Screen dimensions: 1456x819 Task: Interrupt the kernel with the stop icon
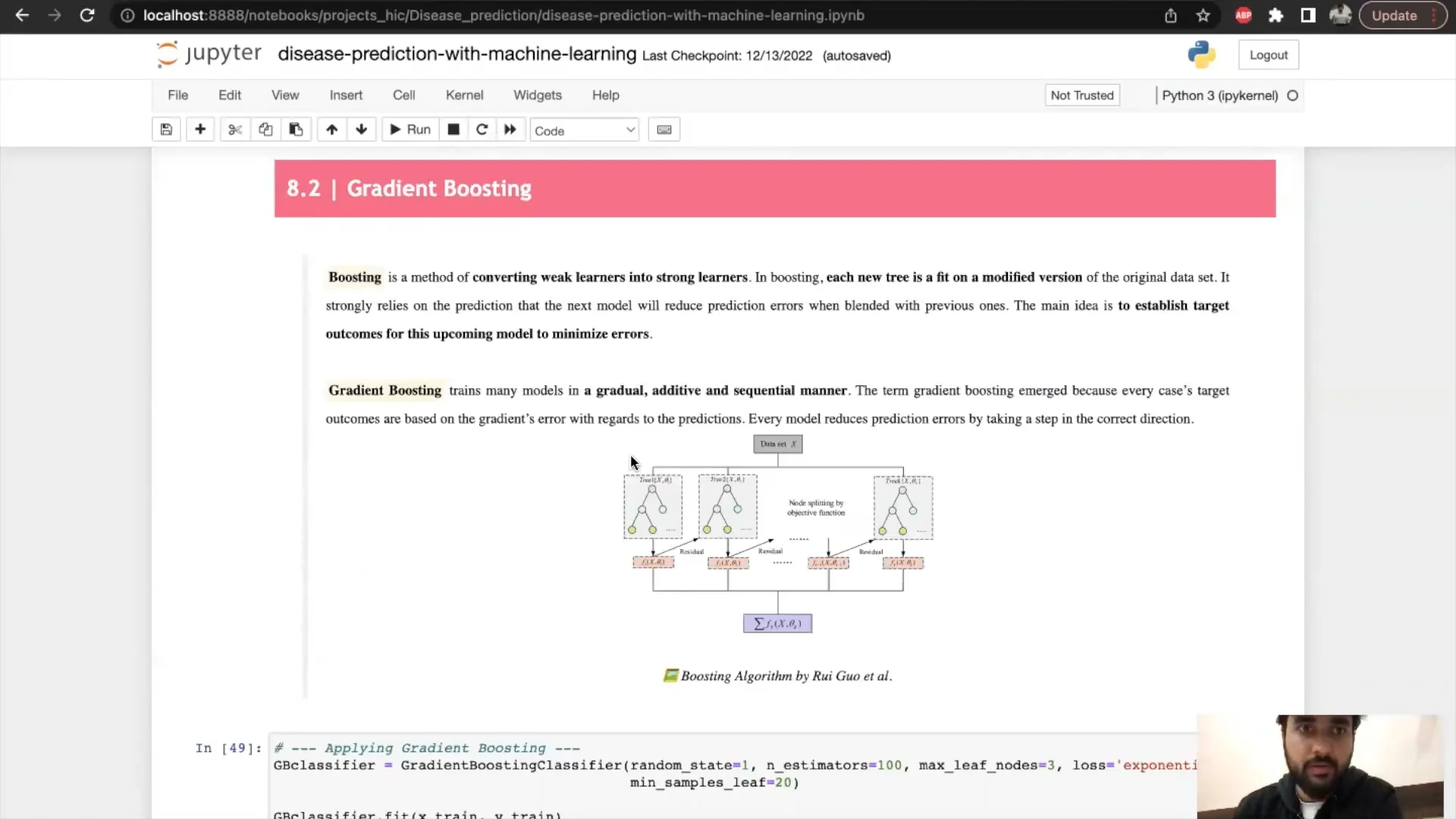tap(453, 129)
